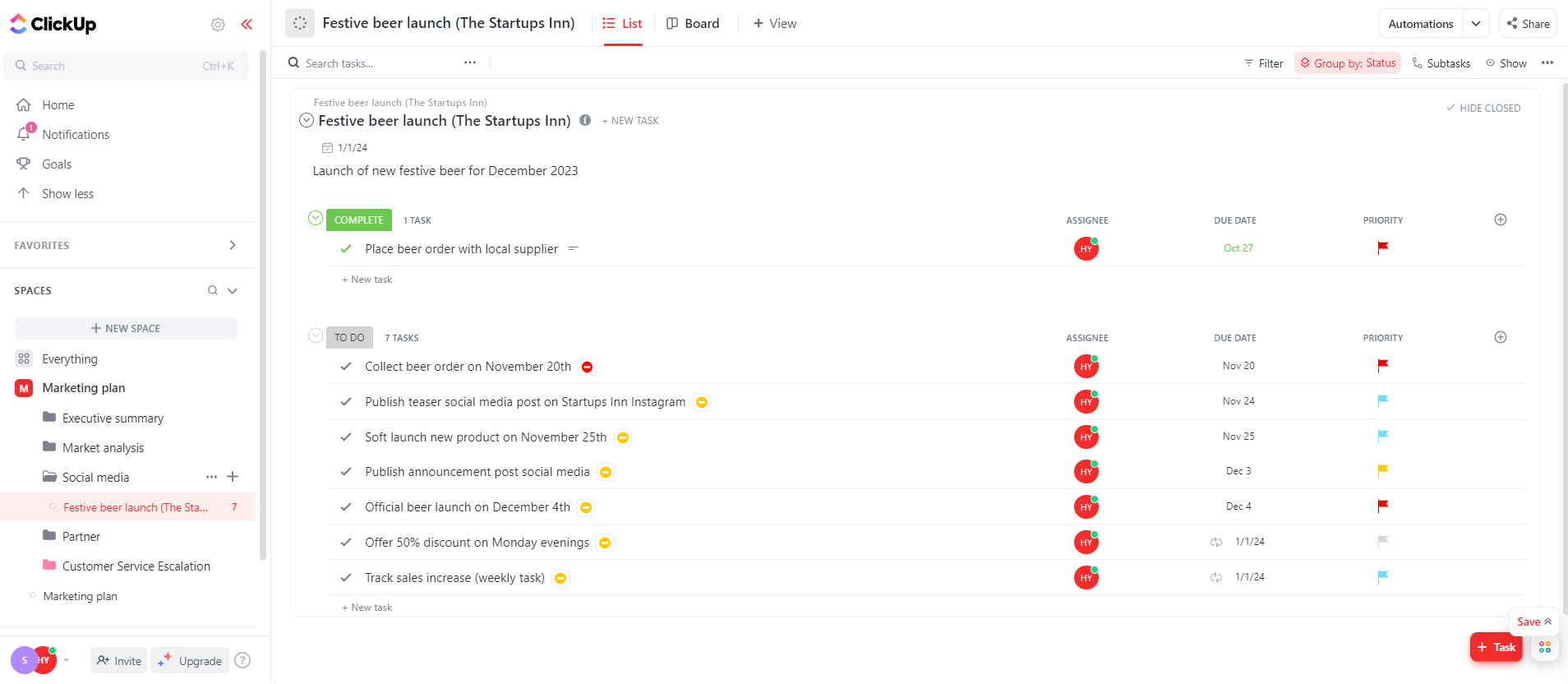This screenshot has height=684, width=1568.
Task: Click the Share button
Action: (1528, 24)
